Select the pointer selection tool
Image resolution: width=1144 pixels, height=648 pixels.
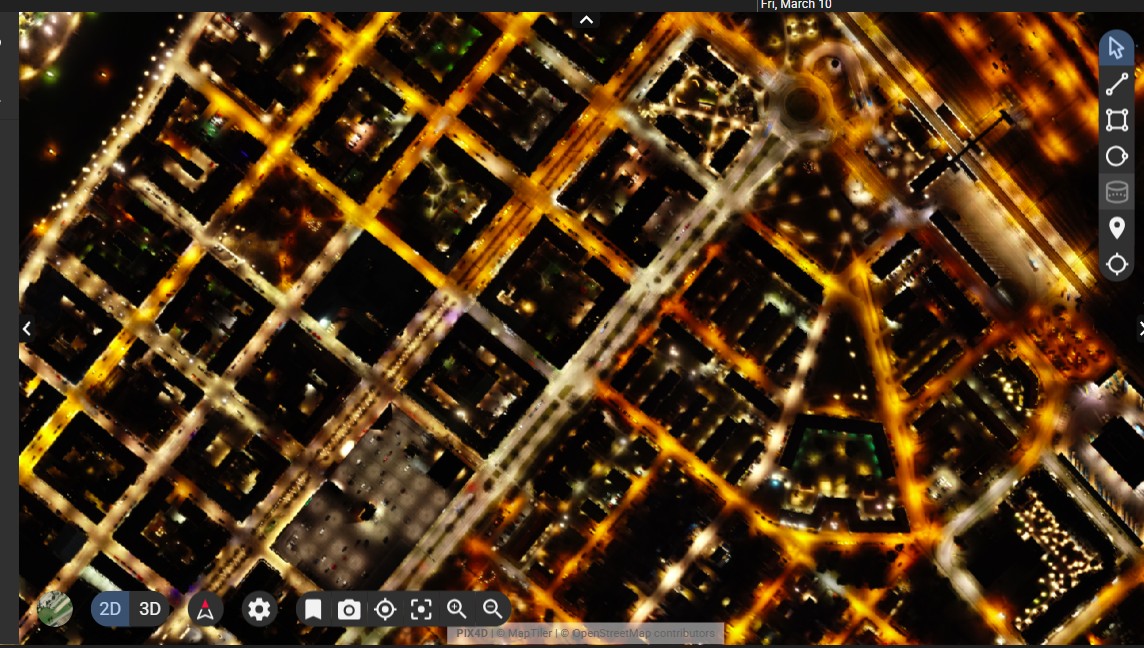click(1116, 49)
